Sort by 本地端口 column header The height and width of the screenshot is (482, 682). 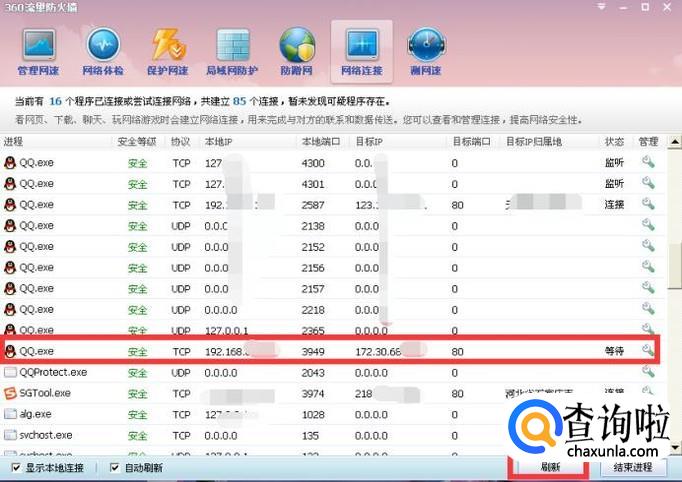[x=321, y=142]
